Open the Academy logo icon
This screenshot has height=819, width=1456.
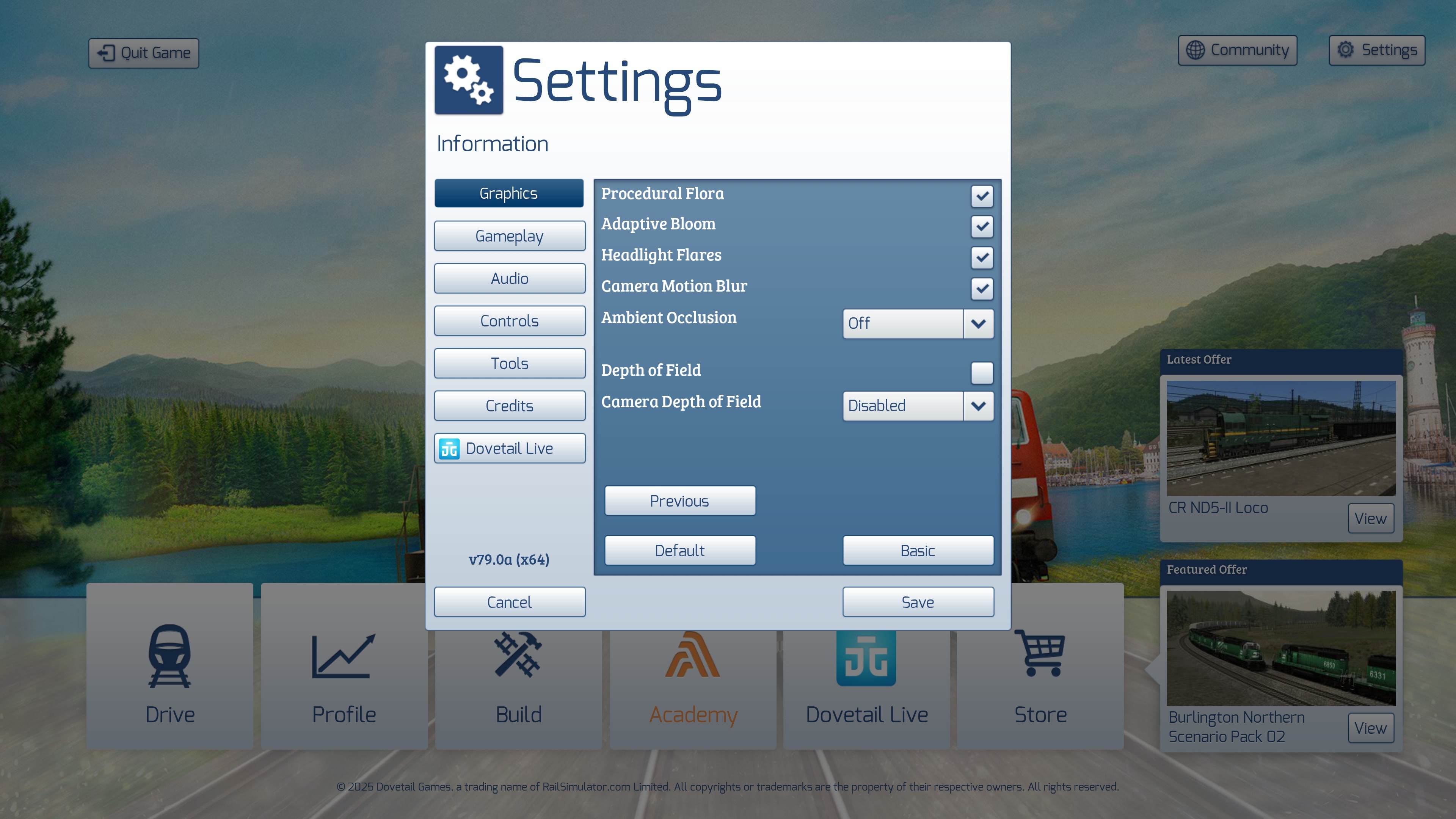pos(692,654)
